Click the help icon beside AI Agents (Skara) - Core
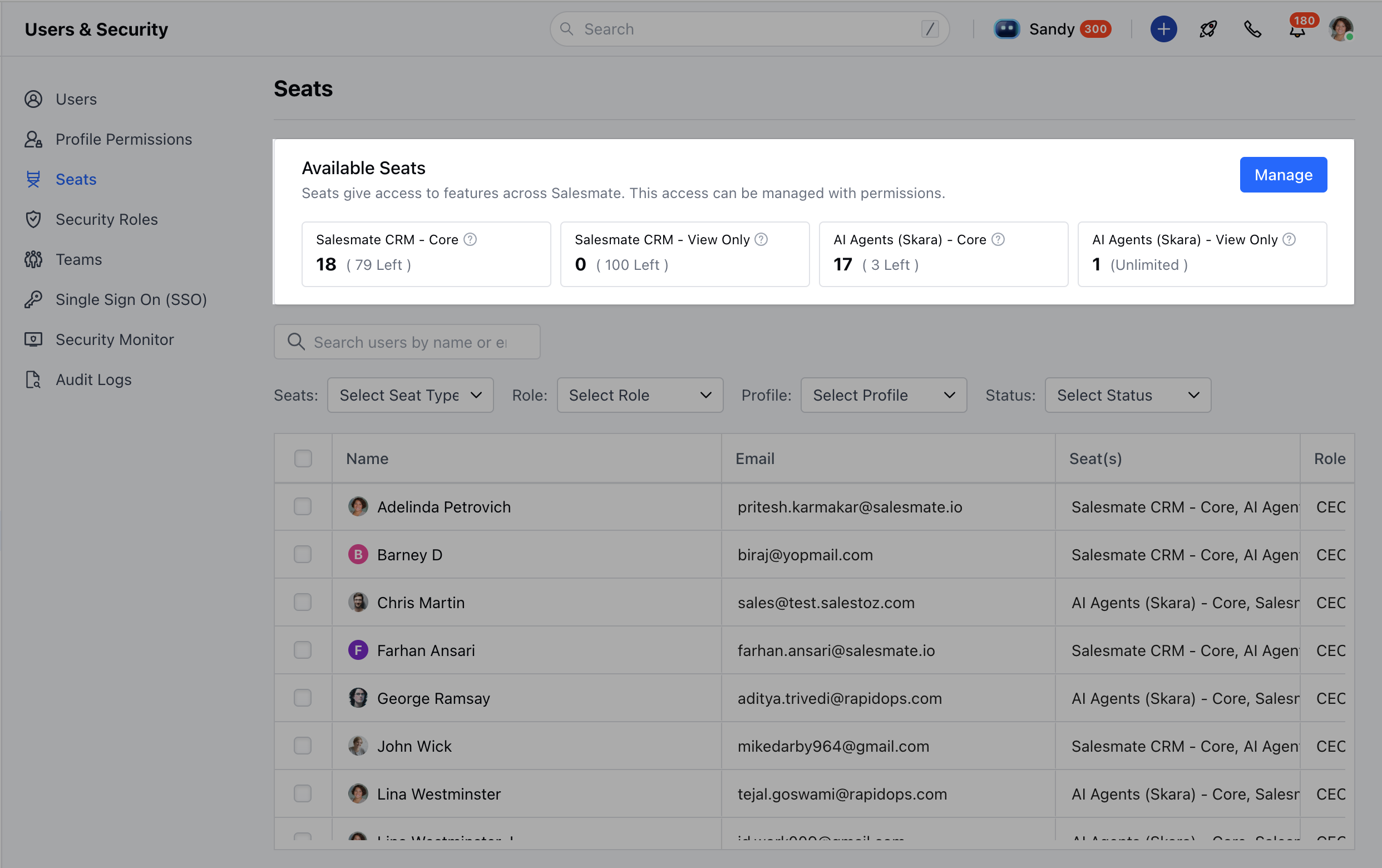The image size is (1382, 868). (x=998, y=239)
